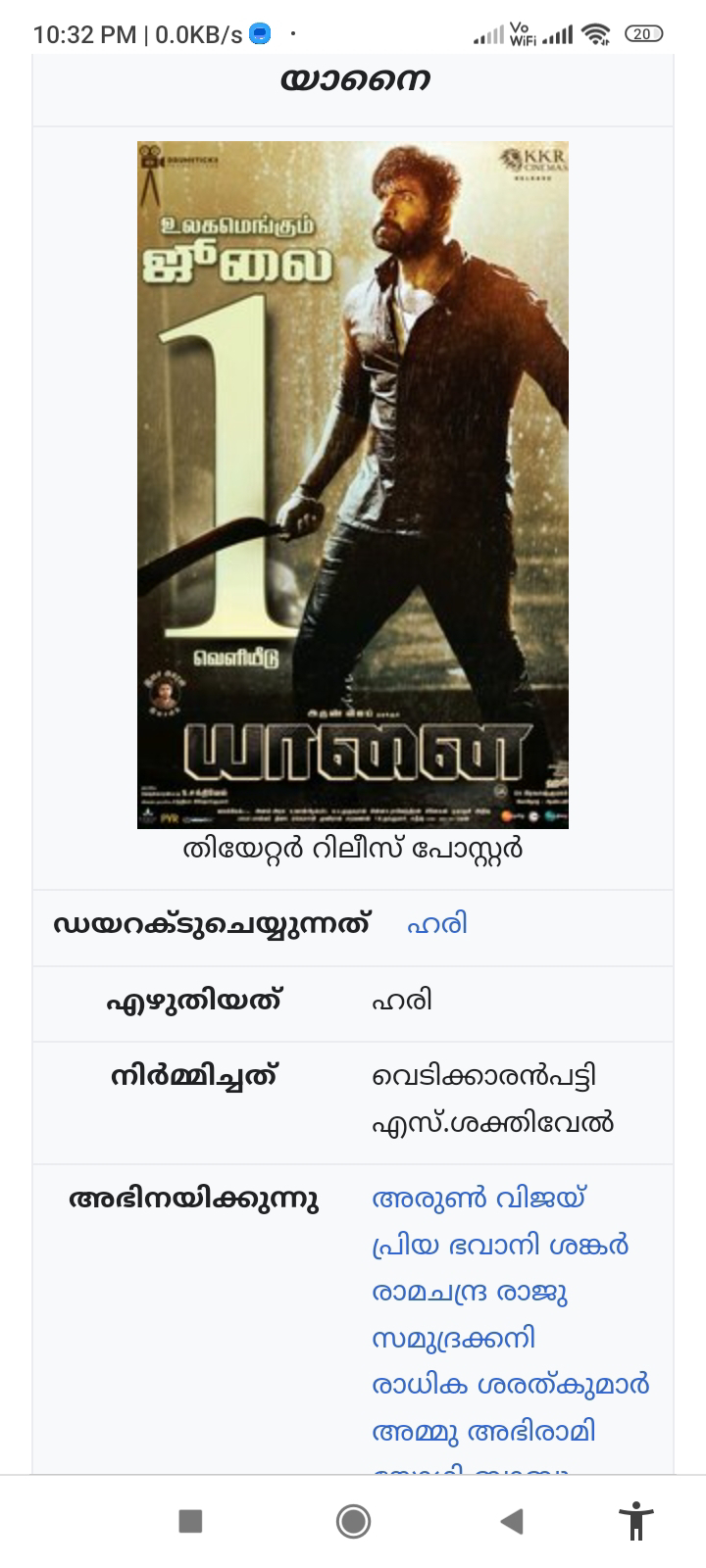Screen dimensions: 706x1568
Task: Open the അരുൺ വിജയ് cast link
Action: click(x=479, y=1199)
